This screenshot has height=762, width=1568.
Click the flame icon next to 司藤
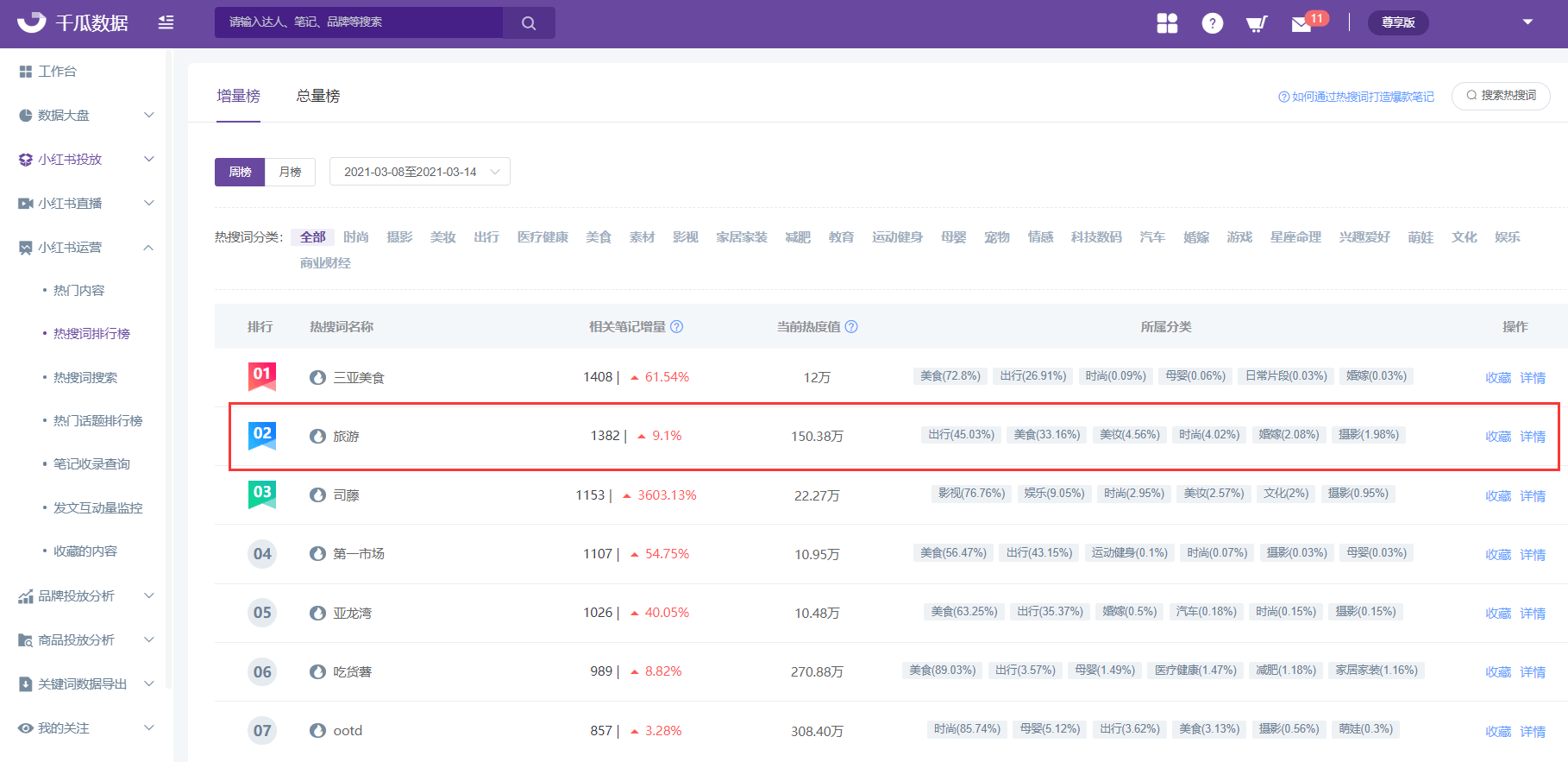tap(317, 495)
